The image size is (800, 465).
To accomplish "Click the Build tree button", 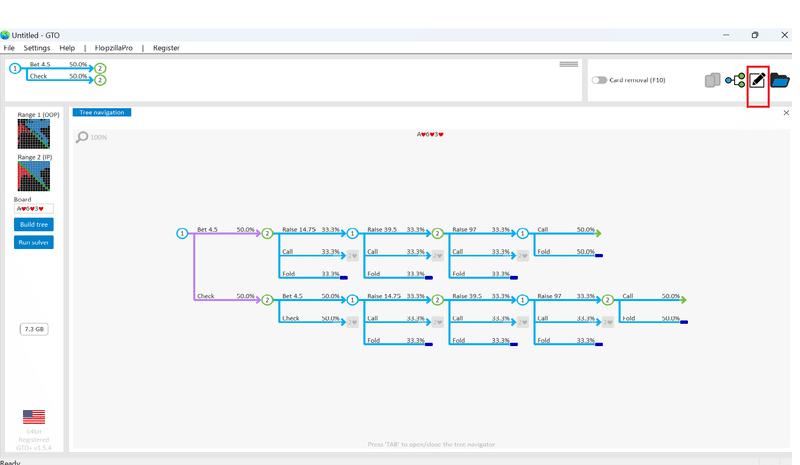I will 34,225.
